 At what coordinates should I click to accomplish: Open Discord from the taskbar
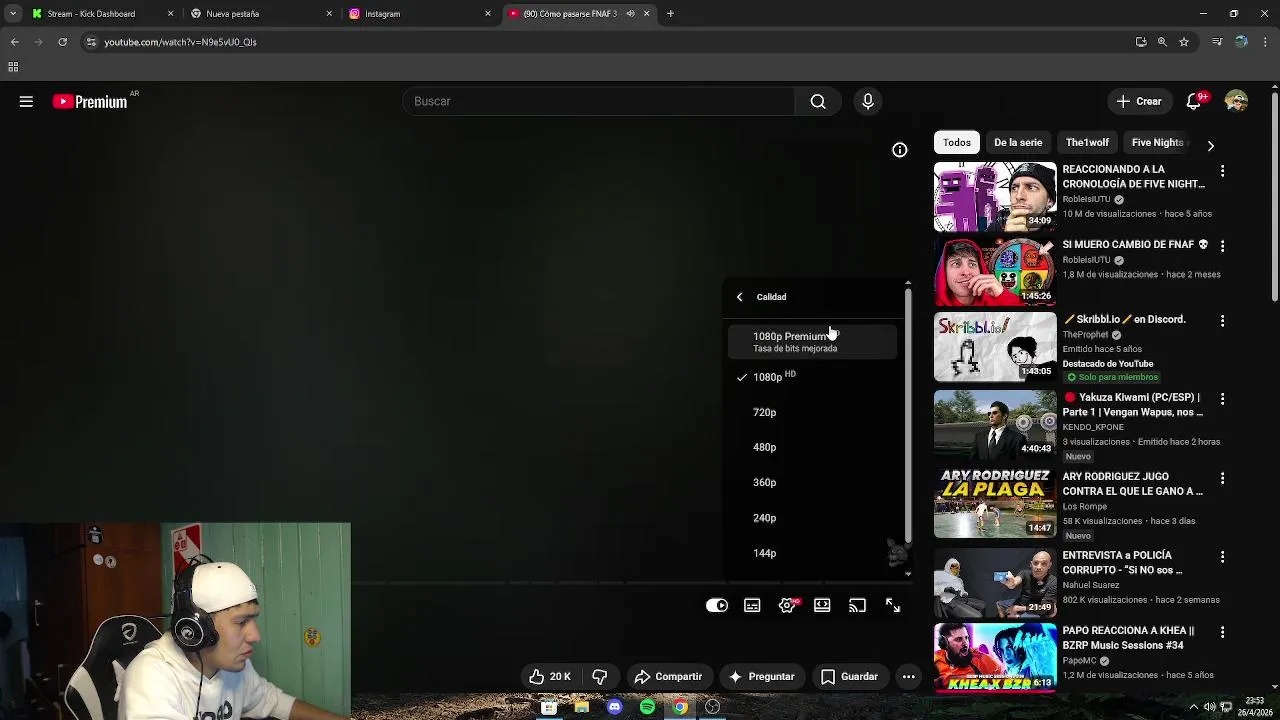[x=614, y=707]
